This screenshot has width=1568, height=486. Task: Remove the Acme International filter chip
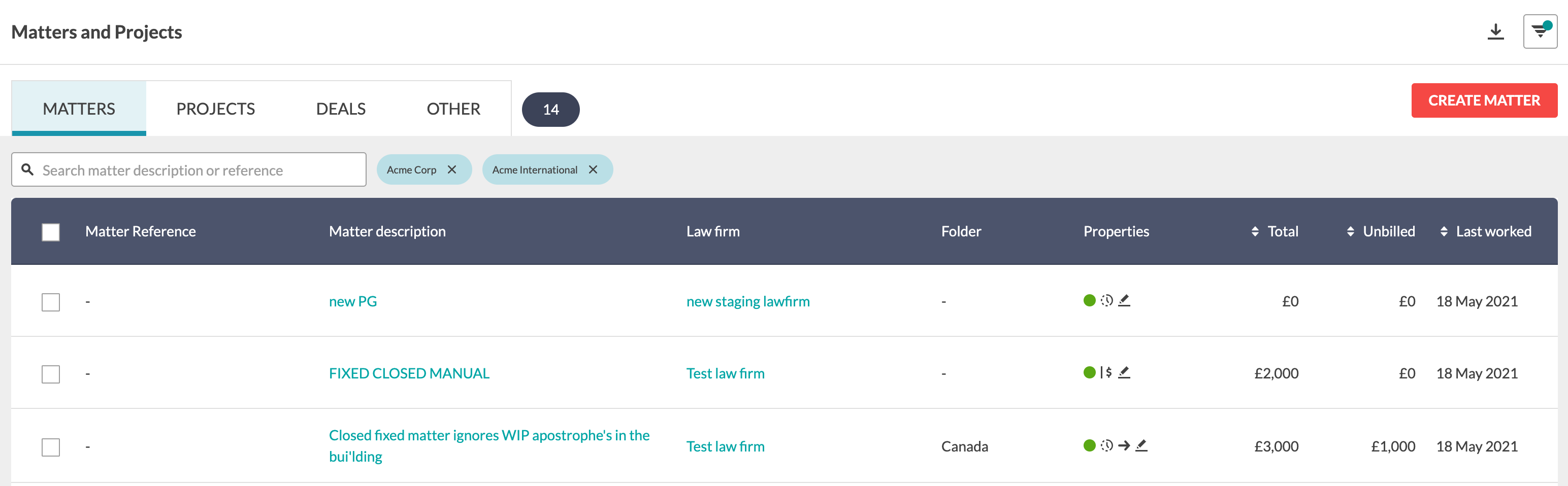click(593, 170)
